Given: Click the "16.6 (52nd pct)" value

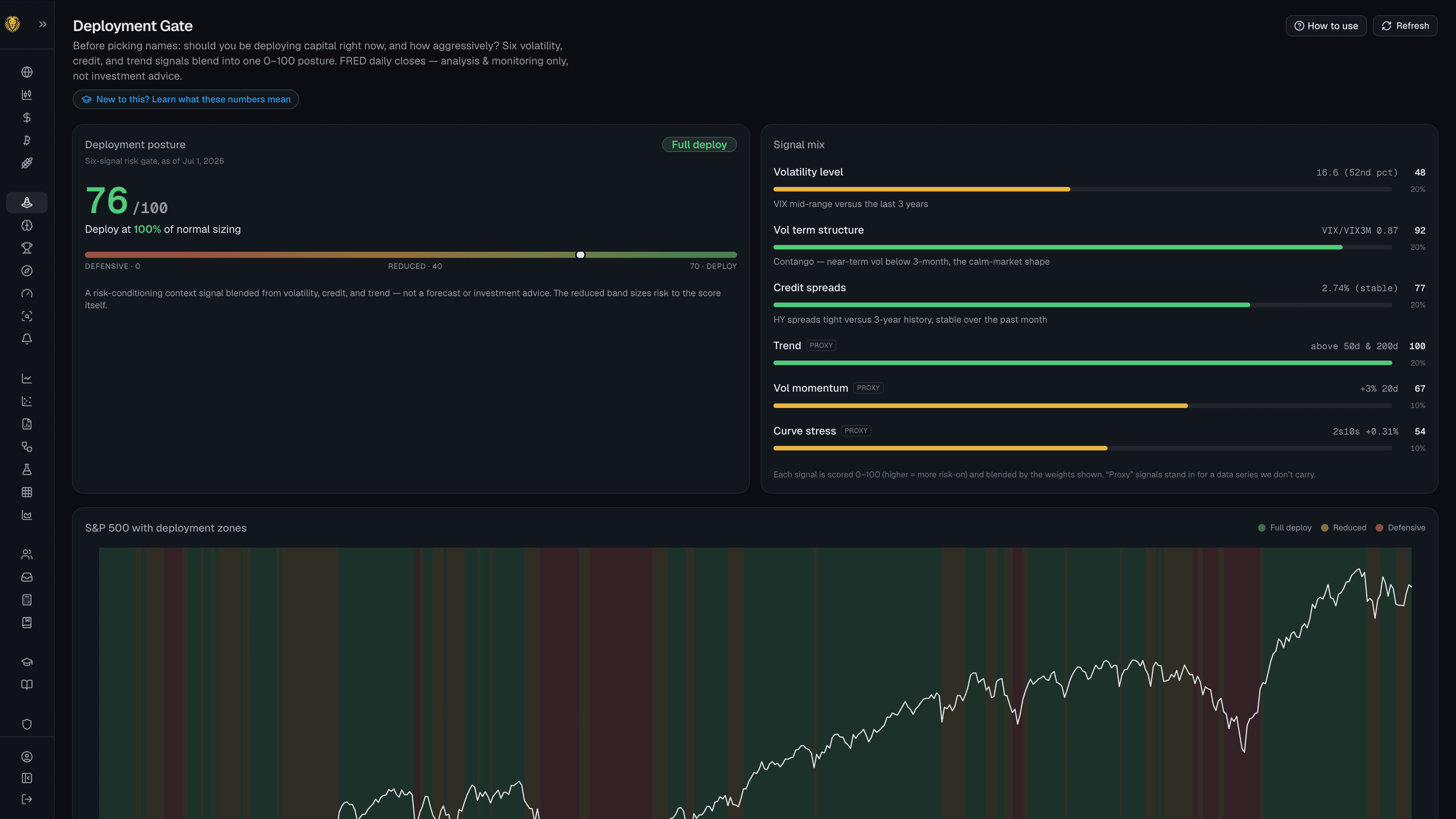Looking at the screenshot, I should click(x=1357, y=173).
